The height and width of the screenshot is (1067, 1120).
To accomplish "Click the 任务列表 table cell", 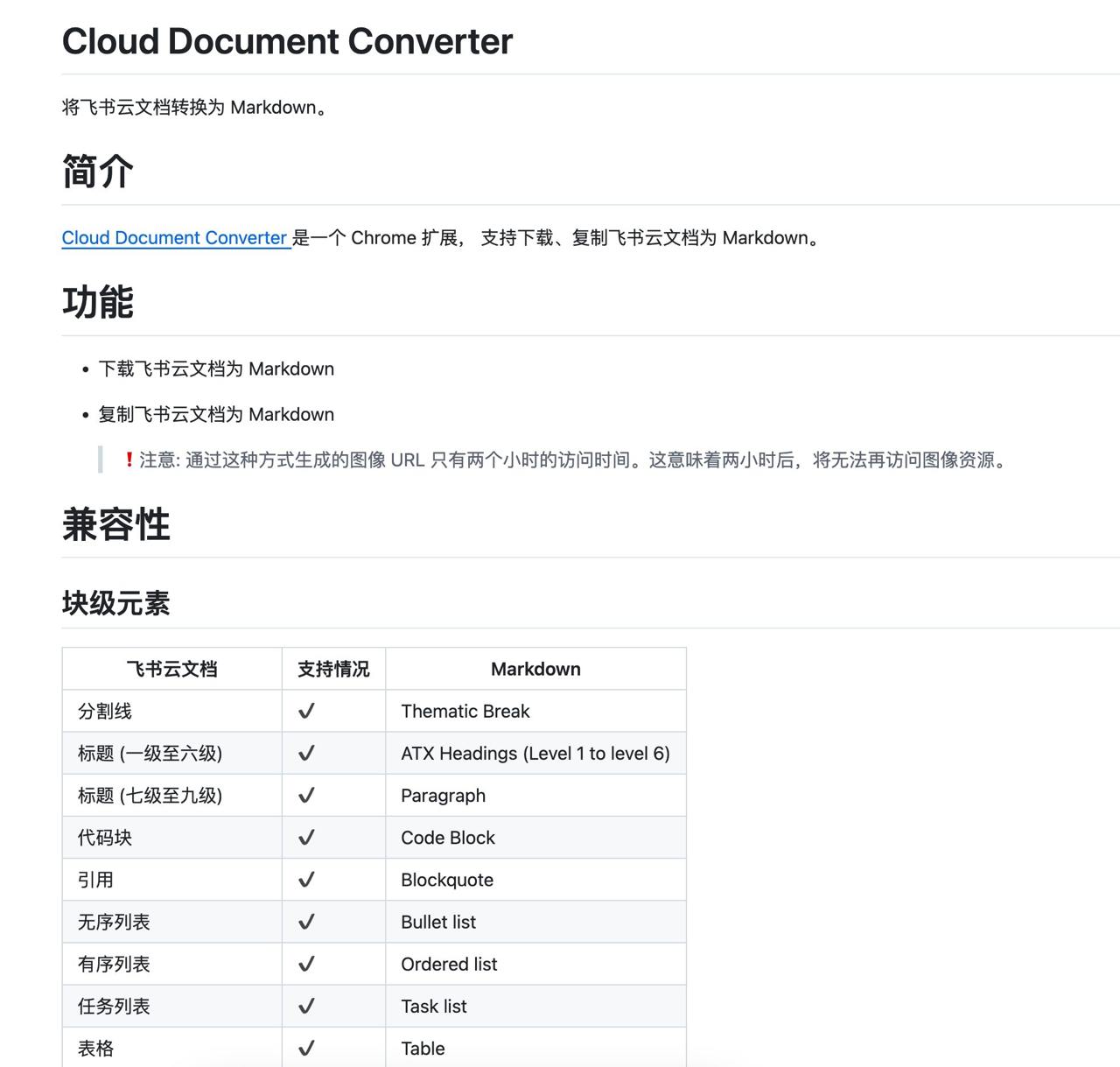I will pos(172,1006).
